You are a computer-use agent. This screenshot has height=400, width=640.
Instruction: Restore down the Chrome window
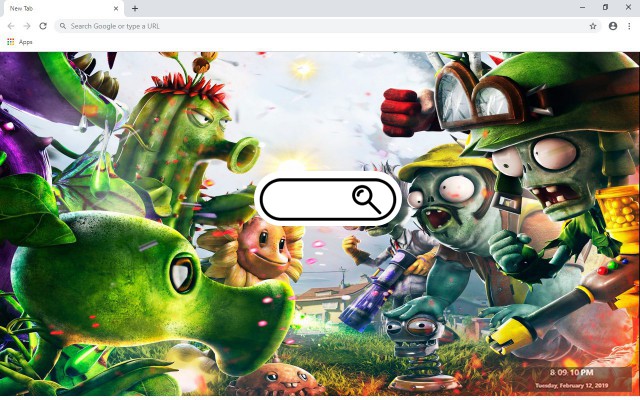[605, 7]
